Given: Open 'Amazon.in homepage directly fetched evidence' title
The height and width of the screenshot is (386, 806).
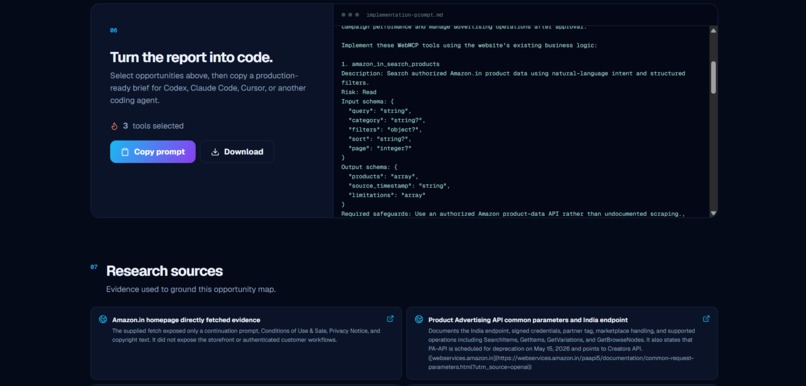Looking at the screenshot, I should (186, 320).
